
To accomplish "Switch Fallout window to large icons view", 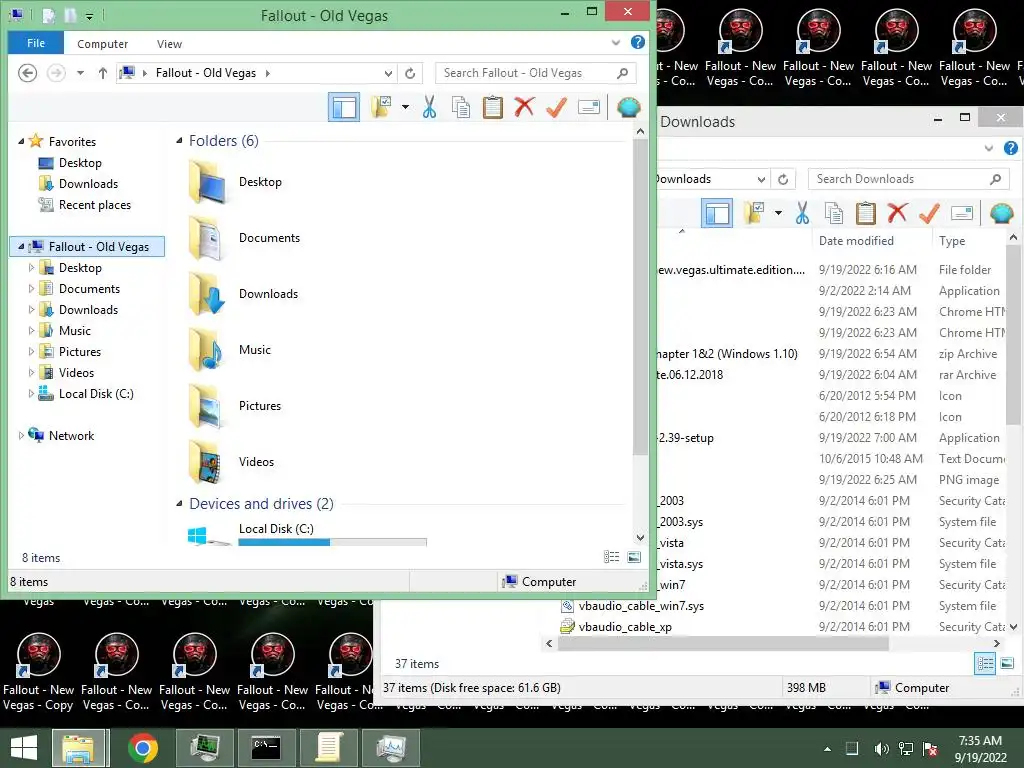I will click(x=633, y=557).
